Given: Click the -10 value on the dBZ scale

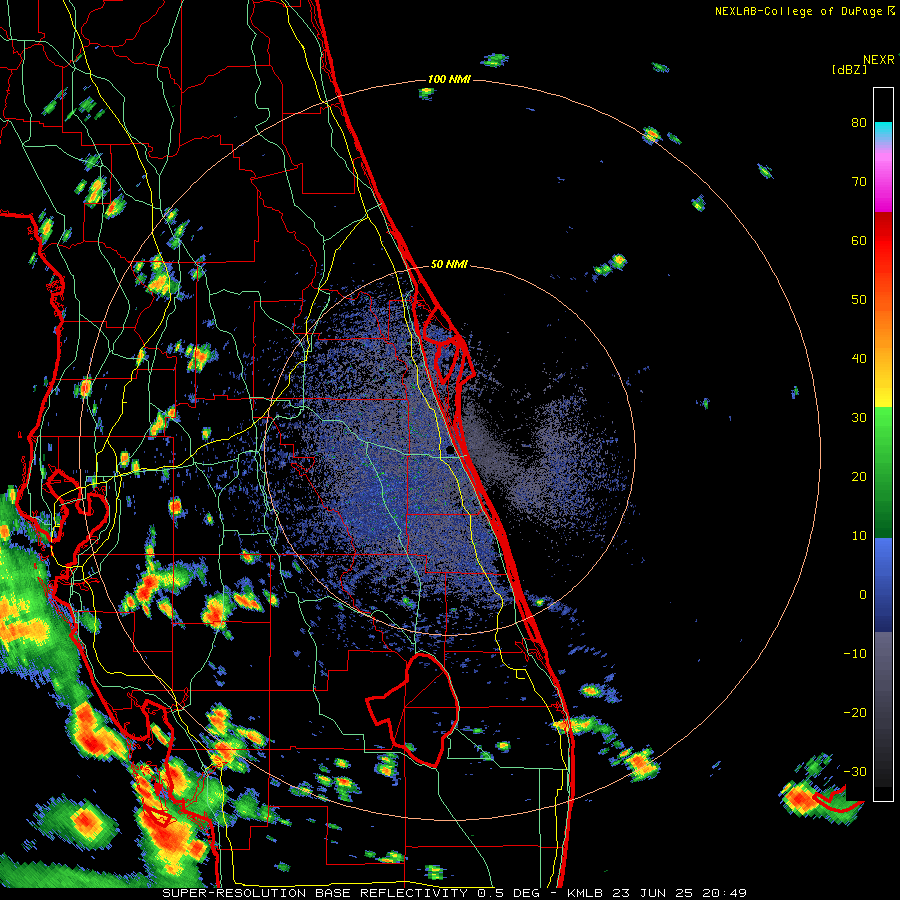Looking at the screenshot, I should pyautogui.click(x=855, y=654).
